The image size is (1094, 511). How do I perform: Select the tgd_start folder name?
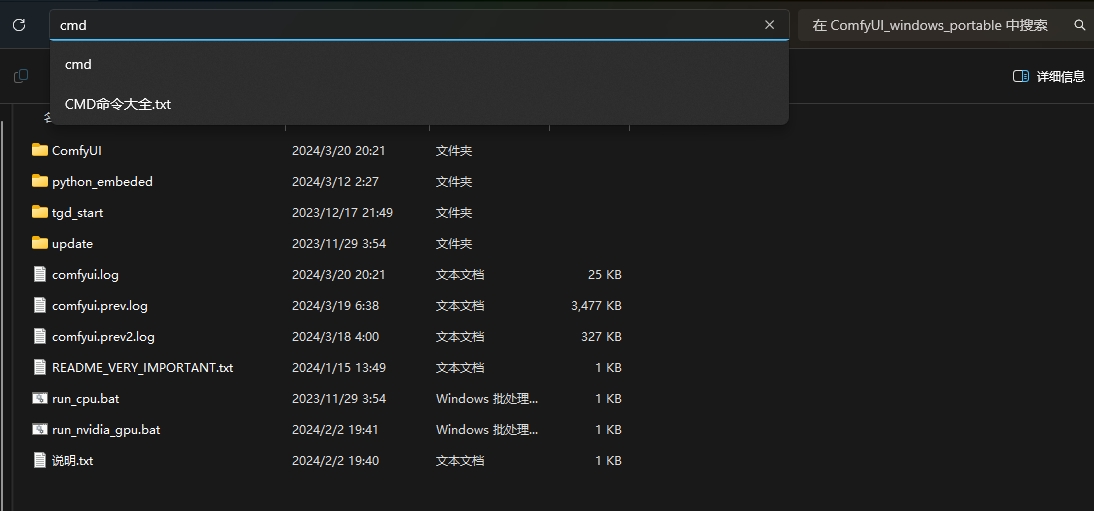coord(77,212)
